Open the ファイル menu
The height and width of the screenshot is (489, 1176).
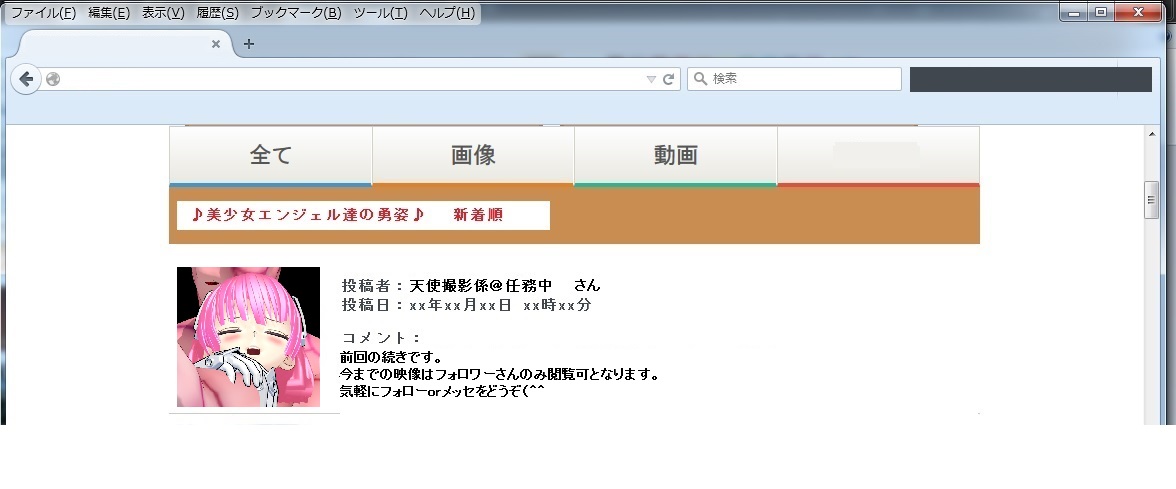tap(43, 14)
